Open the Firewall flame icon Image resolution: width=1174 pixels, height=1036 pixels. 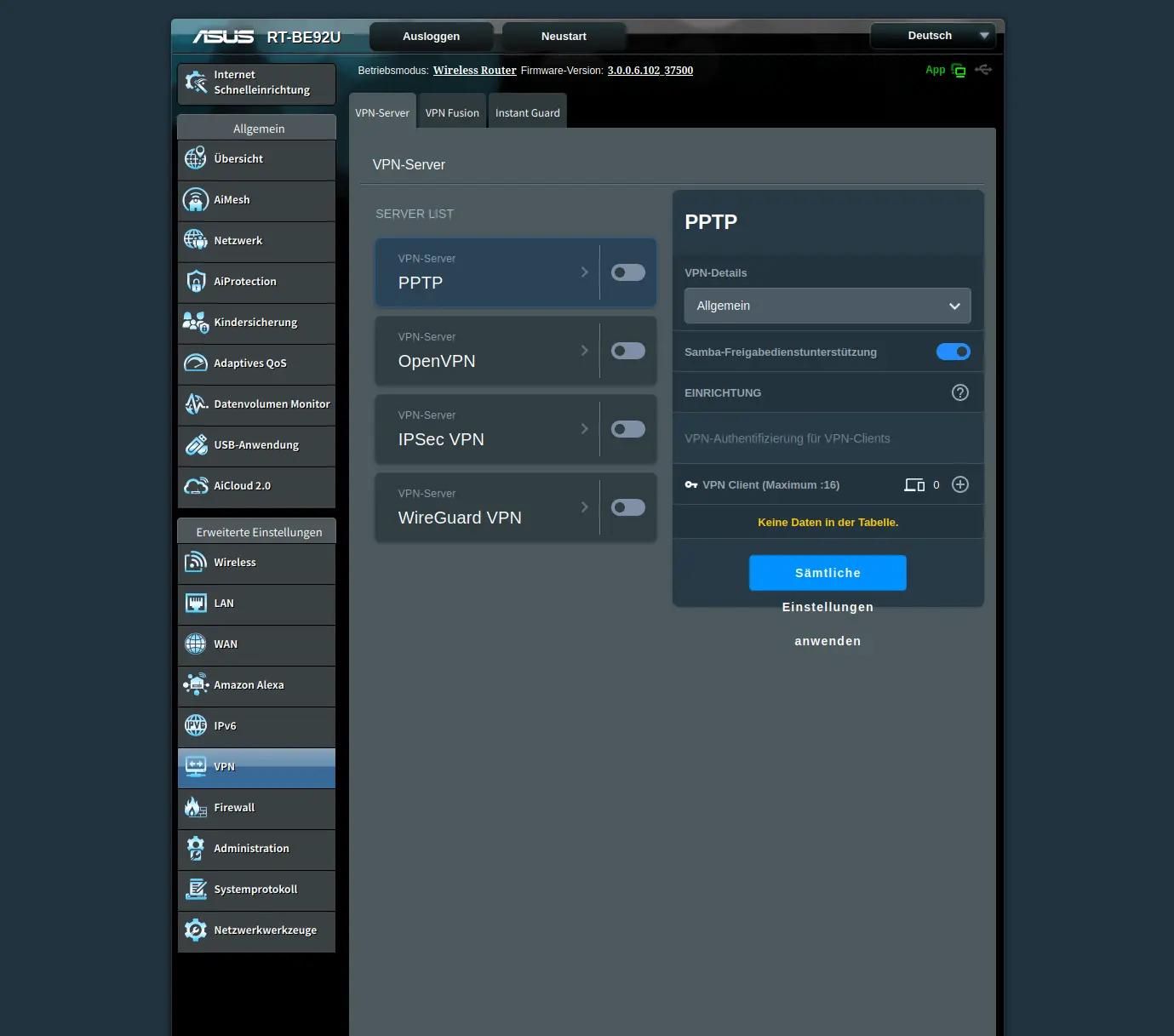196,807
